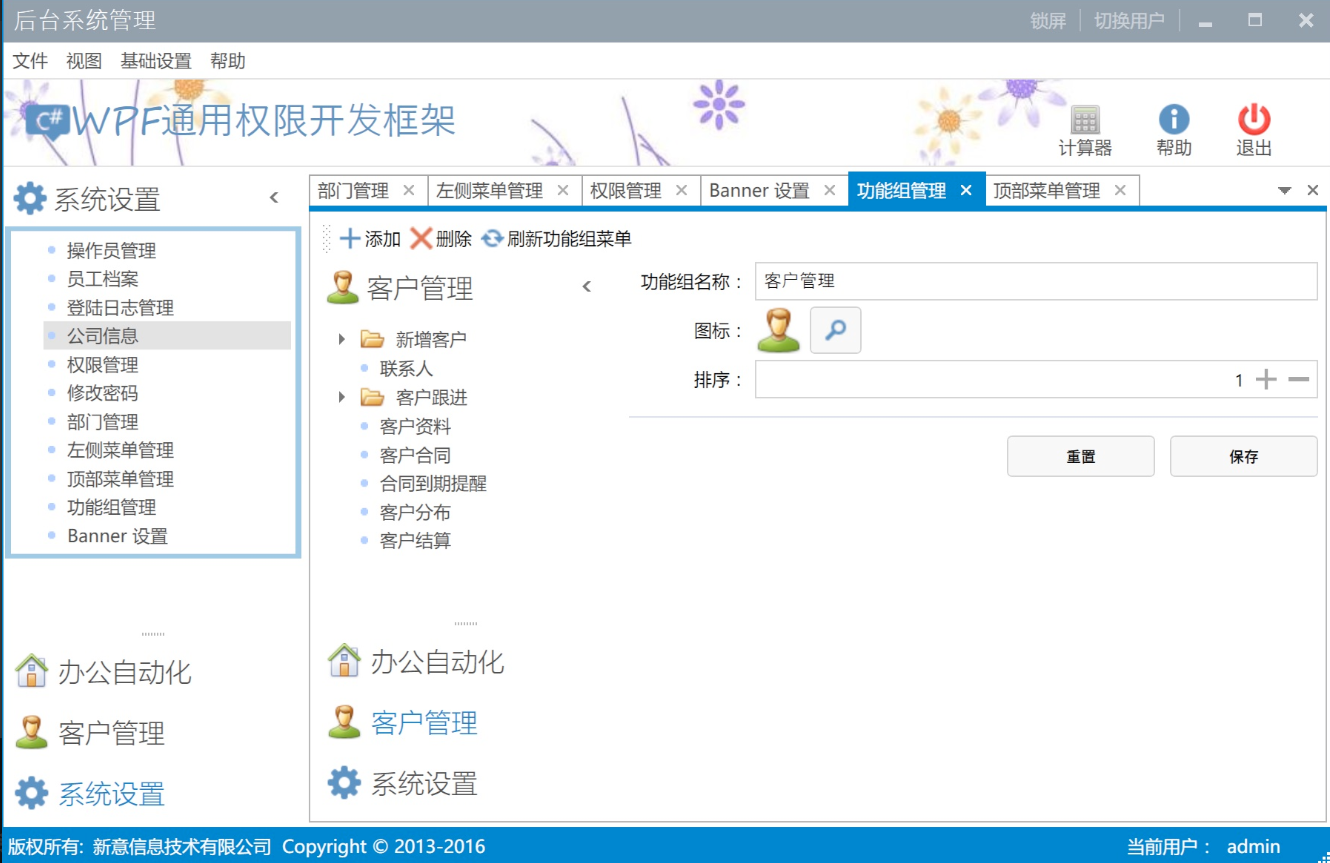Select 功能组管理 in sidebar list
Viewport: 1330px width, 863px height.
pyautogui.click(x=111, y=507)
